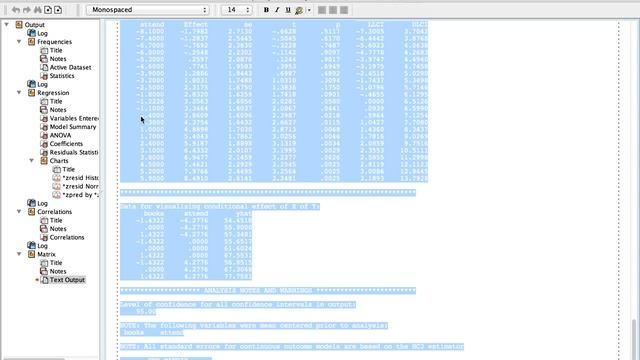This screenshot has height=360, width=640.
Task: Collapse the Charts node
Action: 32,161
